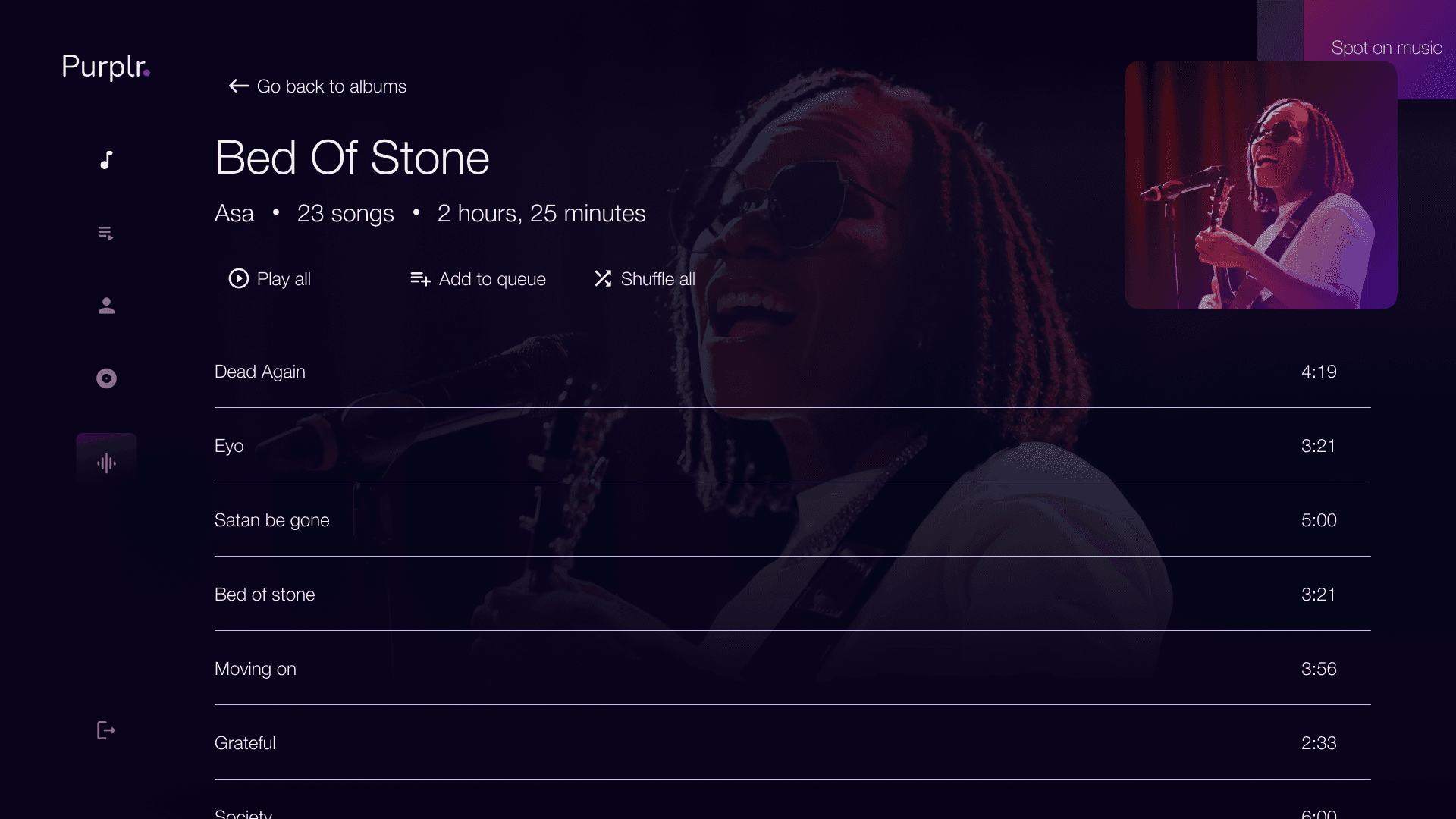Click the Add to queue icon

(x=420, y=278)
